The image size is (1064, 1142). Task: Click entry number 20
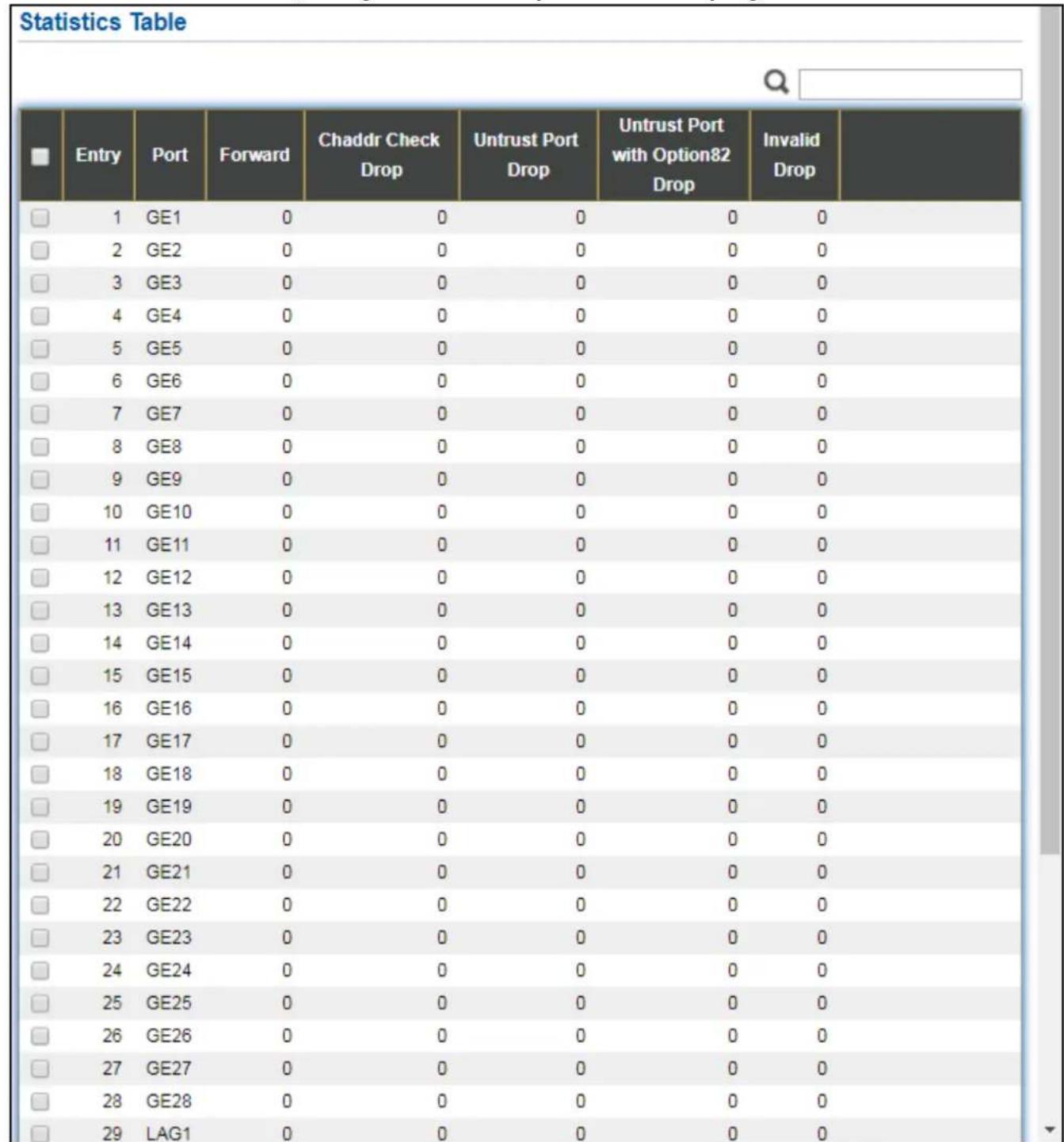pos(113,839)
